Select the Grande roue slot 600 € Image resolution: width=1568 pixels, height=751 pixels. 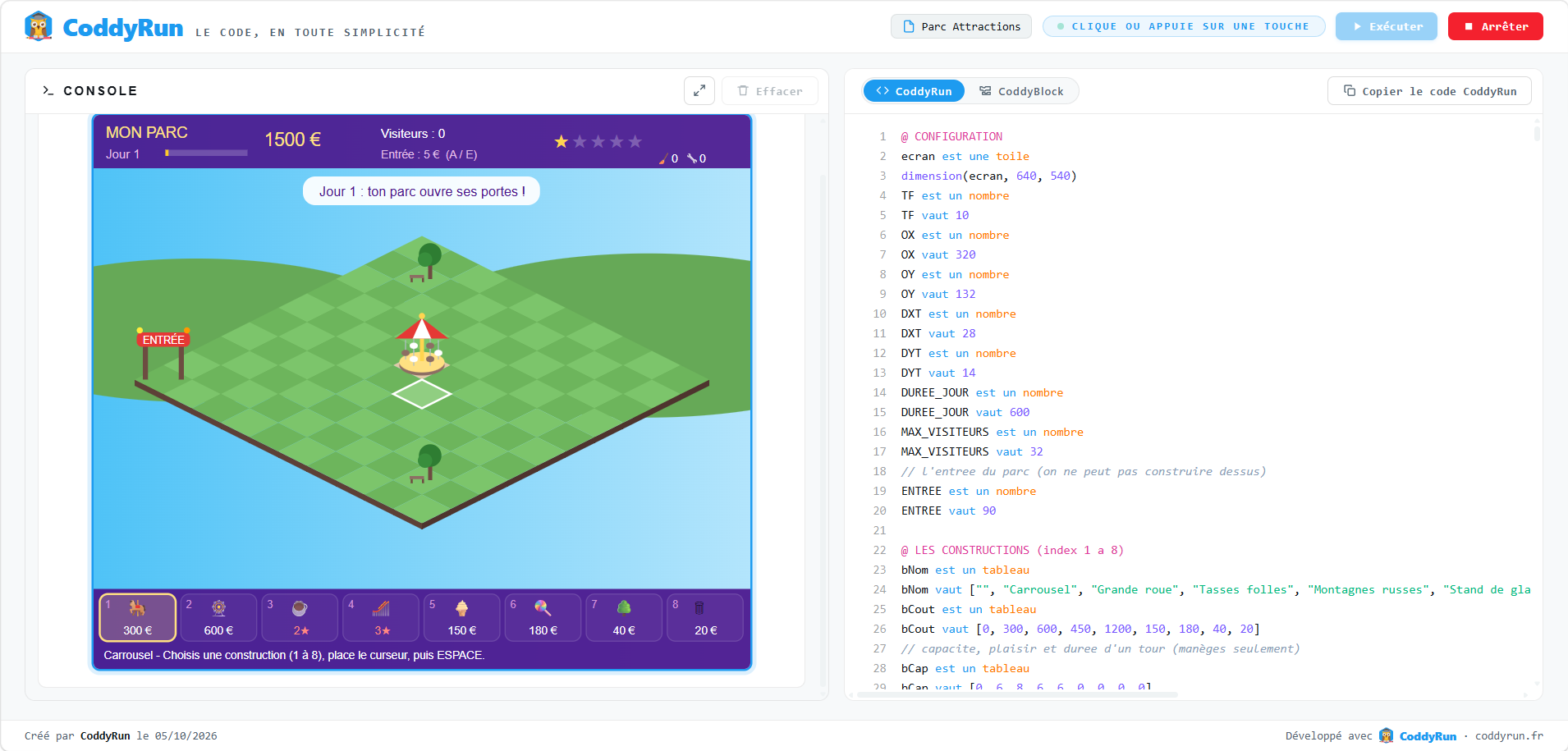click(x=218, y=617)
